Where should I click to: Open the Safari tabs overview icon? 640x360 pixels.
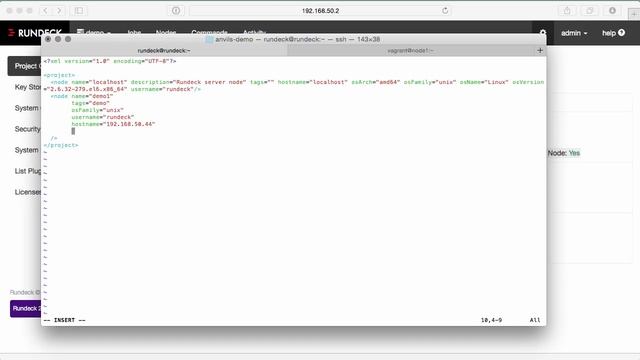[589, 11]
